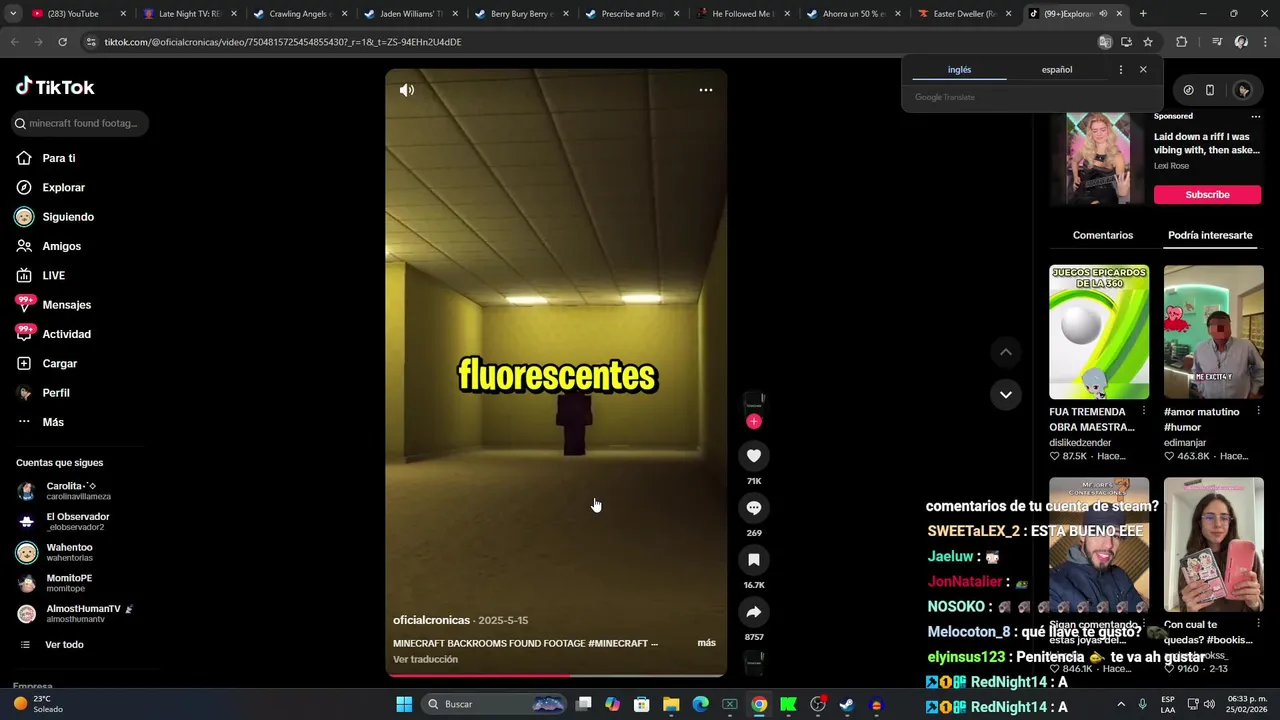Image resolution: width=1280 pixels, height=720 pixels.
Task: Switch to the Podría interesarte tab
Action: click(1210, 235)
